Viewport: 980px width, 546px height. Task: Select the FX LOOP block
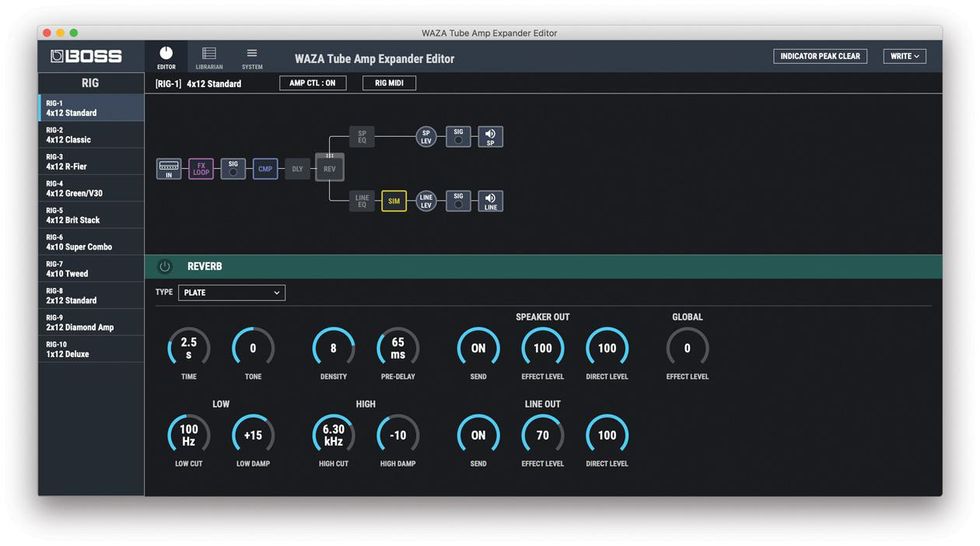point(201,169)
